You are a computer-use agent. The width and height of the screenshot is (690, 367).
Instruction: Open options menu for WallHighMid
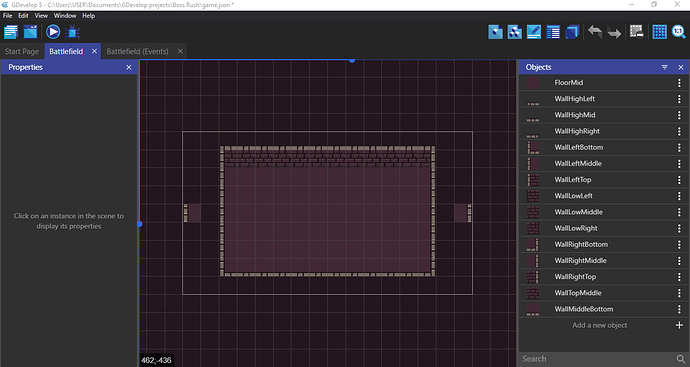tap(679, 115)
